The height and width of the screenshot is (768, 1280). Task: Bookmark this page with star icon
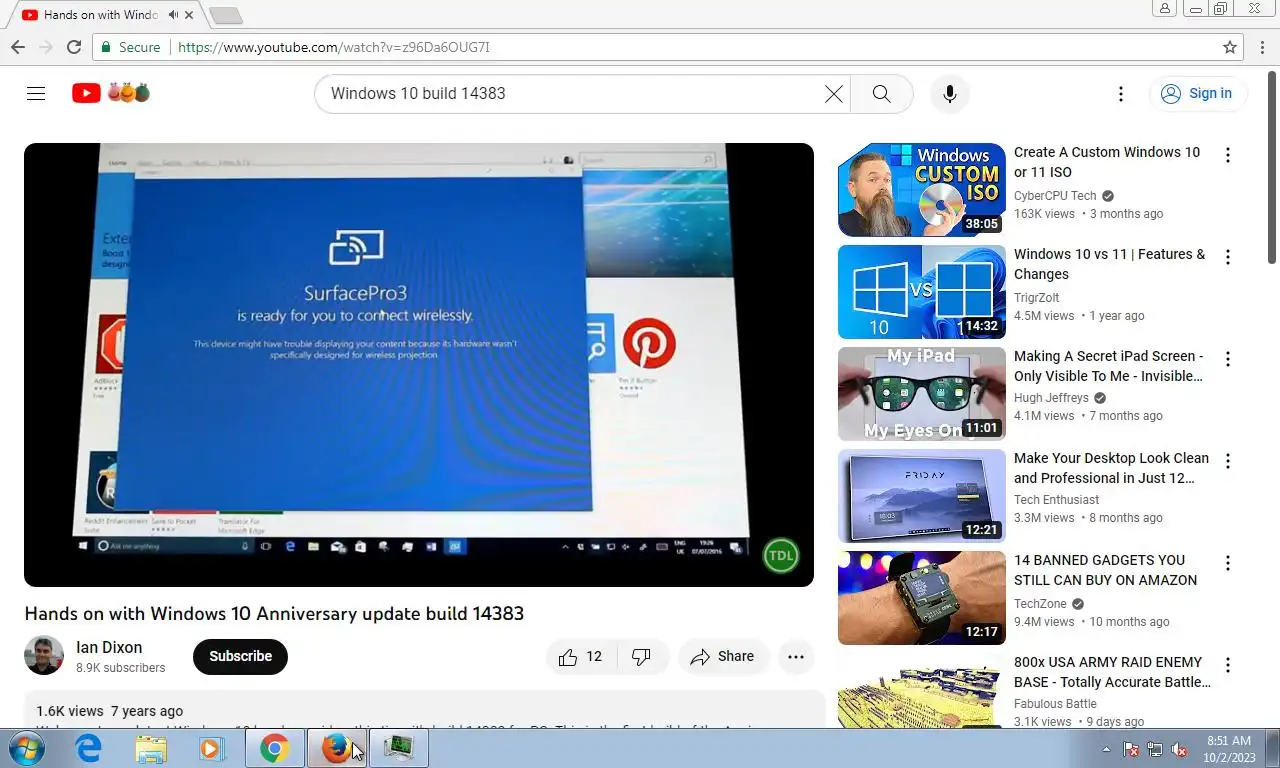(x=1230, y=47)
